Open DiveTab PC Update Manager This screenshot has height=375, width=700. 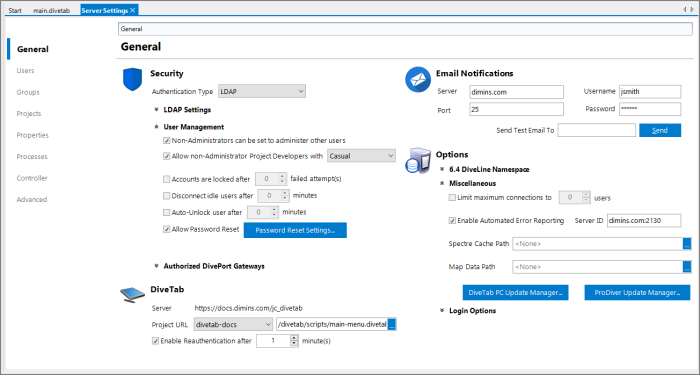[515, 292]
